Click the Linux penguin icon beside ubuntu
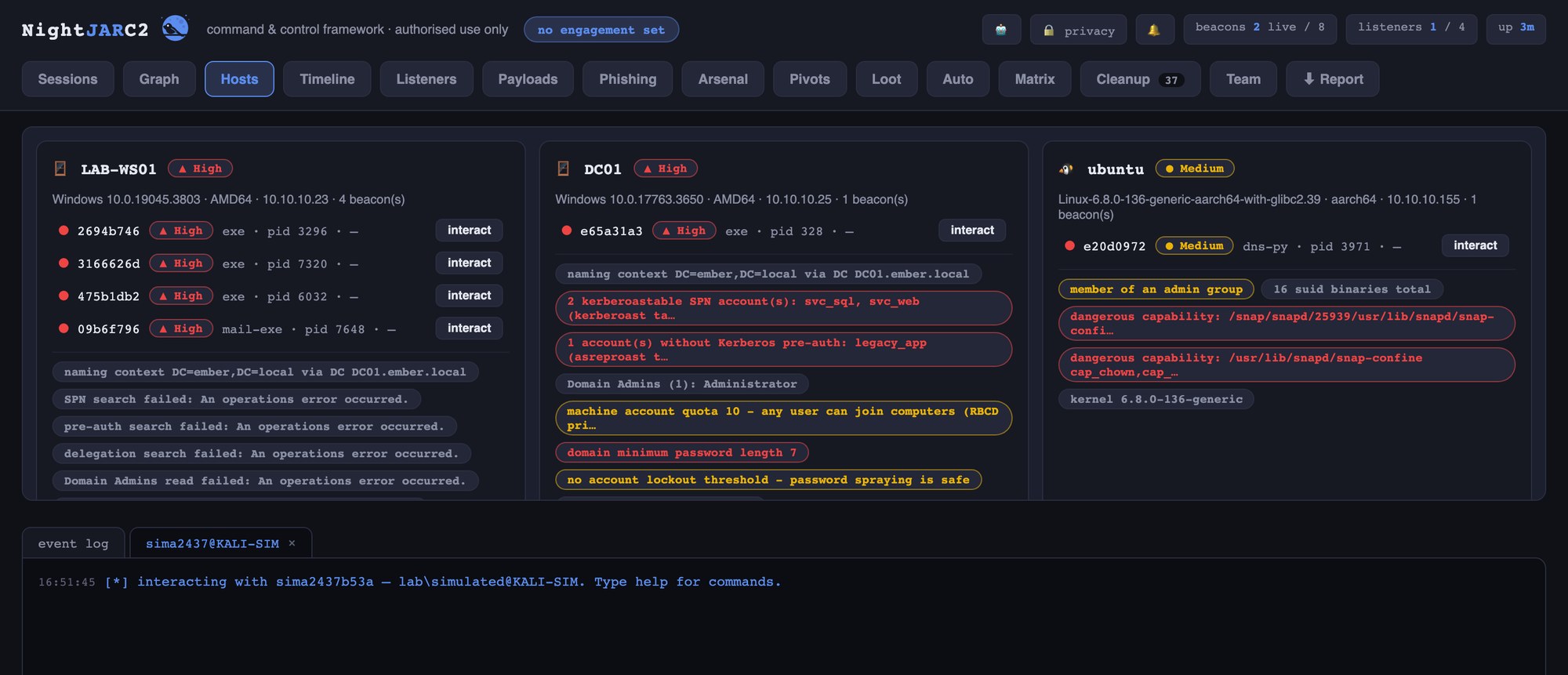This screenshot has height=675, width=1568. 1066,169
